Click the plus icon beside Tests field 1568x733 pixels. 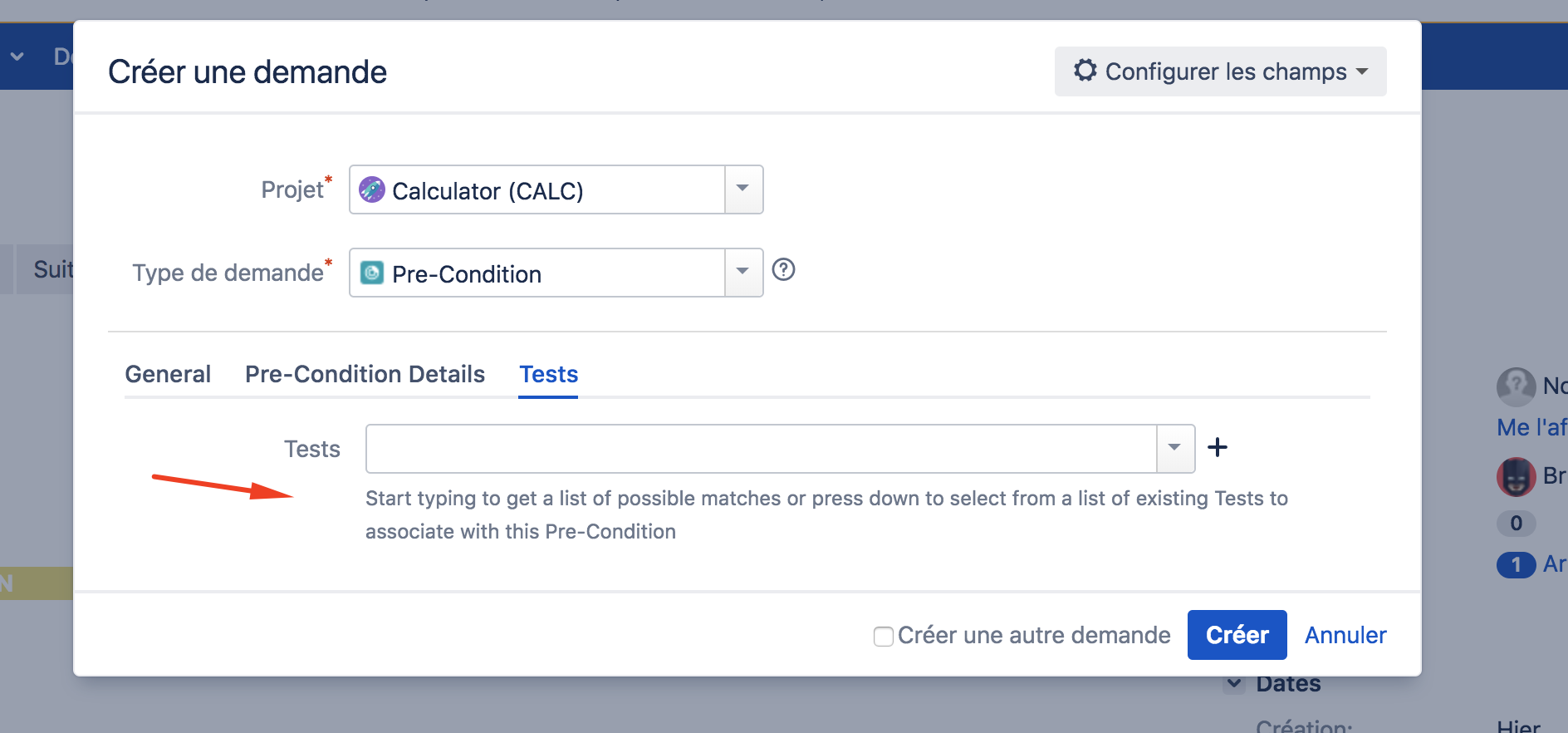pyautogui.click(x=1218, y=447)
